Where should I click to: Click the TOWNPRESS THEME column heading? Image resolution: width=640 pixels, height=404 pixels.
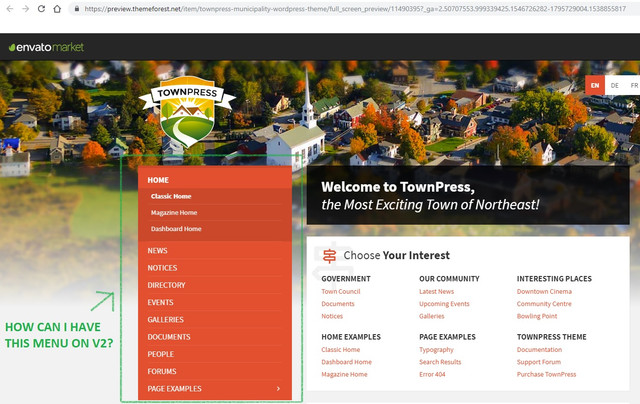click(x=551, y=337)
